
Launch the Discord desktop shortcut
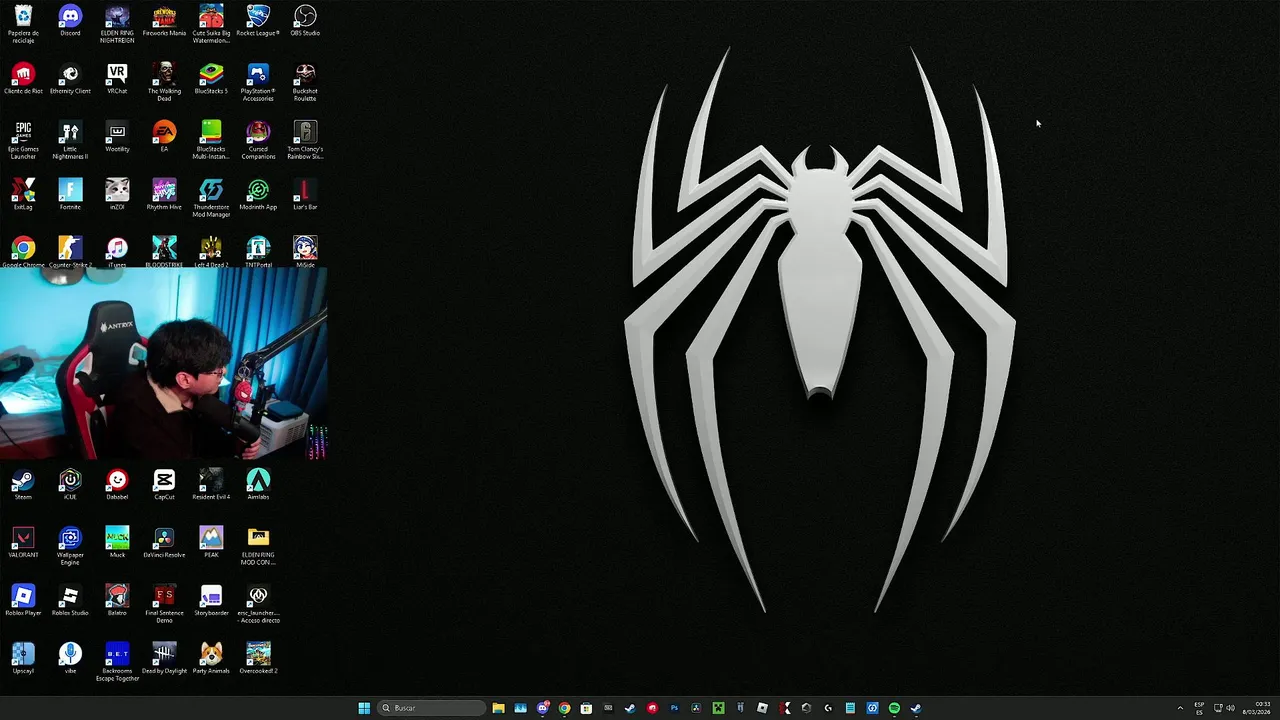click(70, 21)
